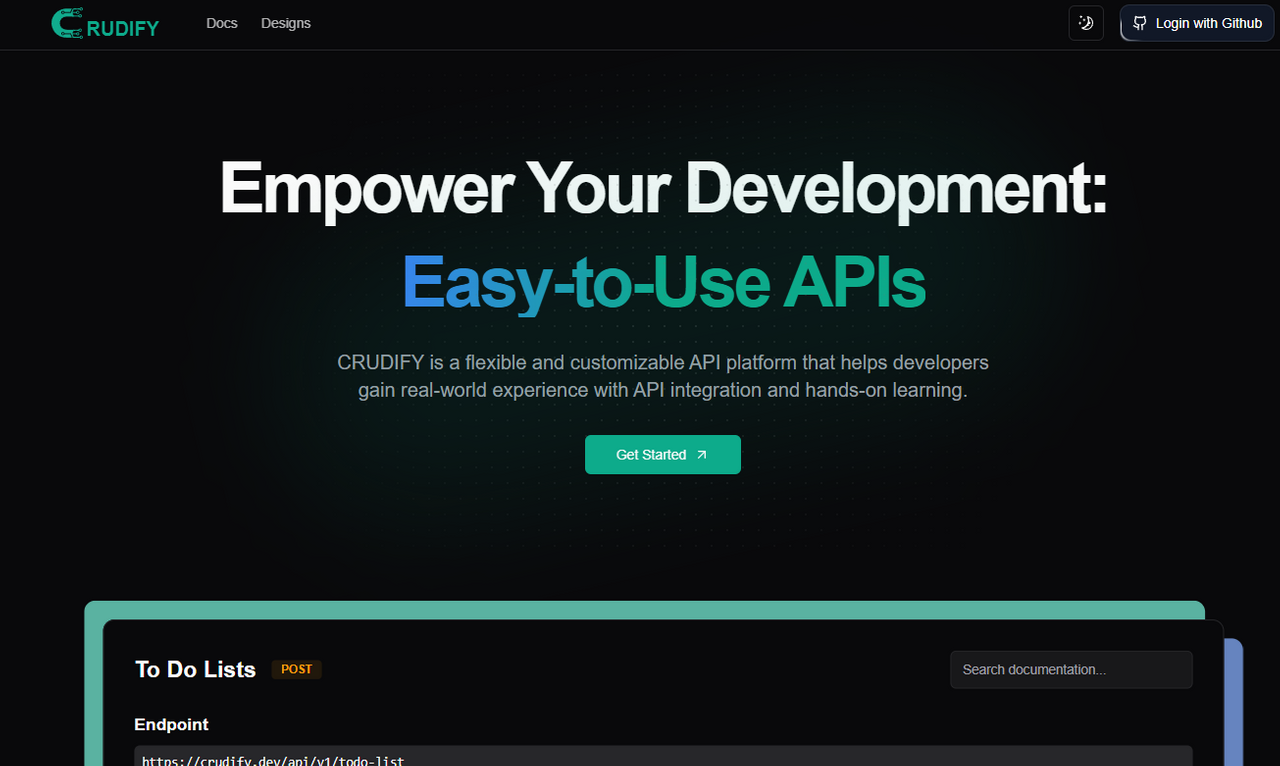Viewport: 1280px width, 766px height.
Task: Click the Get Started button
Action: click(663, 455)
